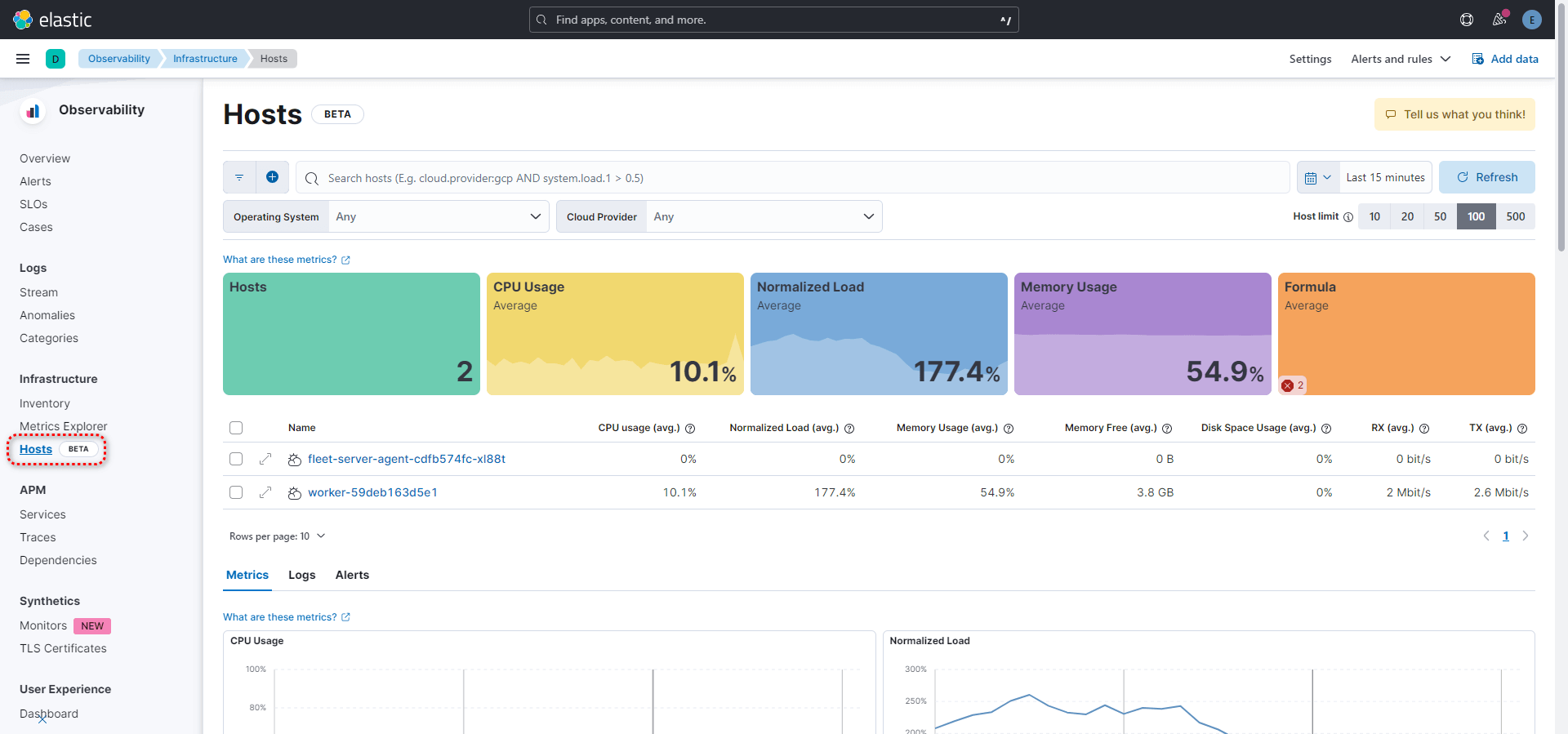Click the refresh icon button

[1487, 177]
